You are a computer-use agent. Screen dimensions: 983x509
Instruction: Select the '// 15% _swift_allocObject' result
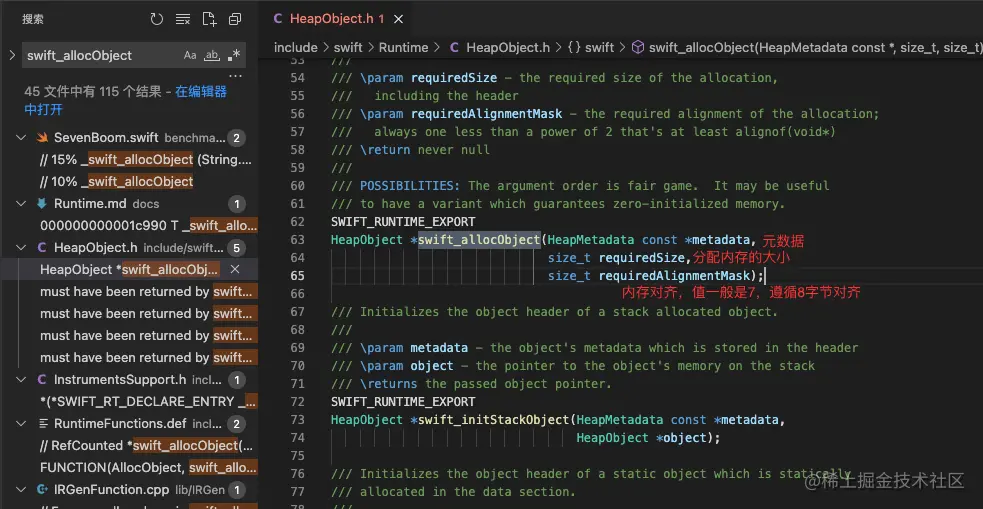(146, 160)
